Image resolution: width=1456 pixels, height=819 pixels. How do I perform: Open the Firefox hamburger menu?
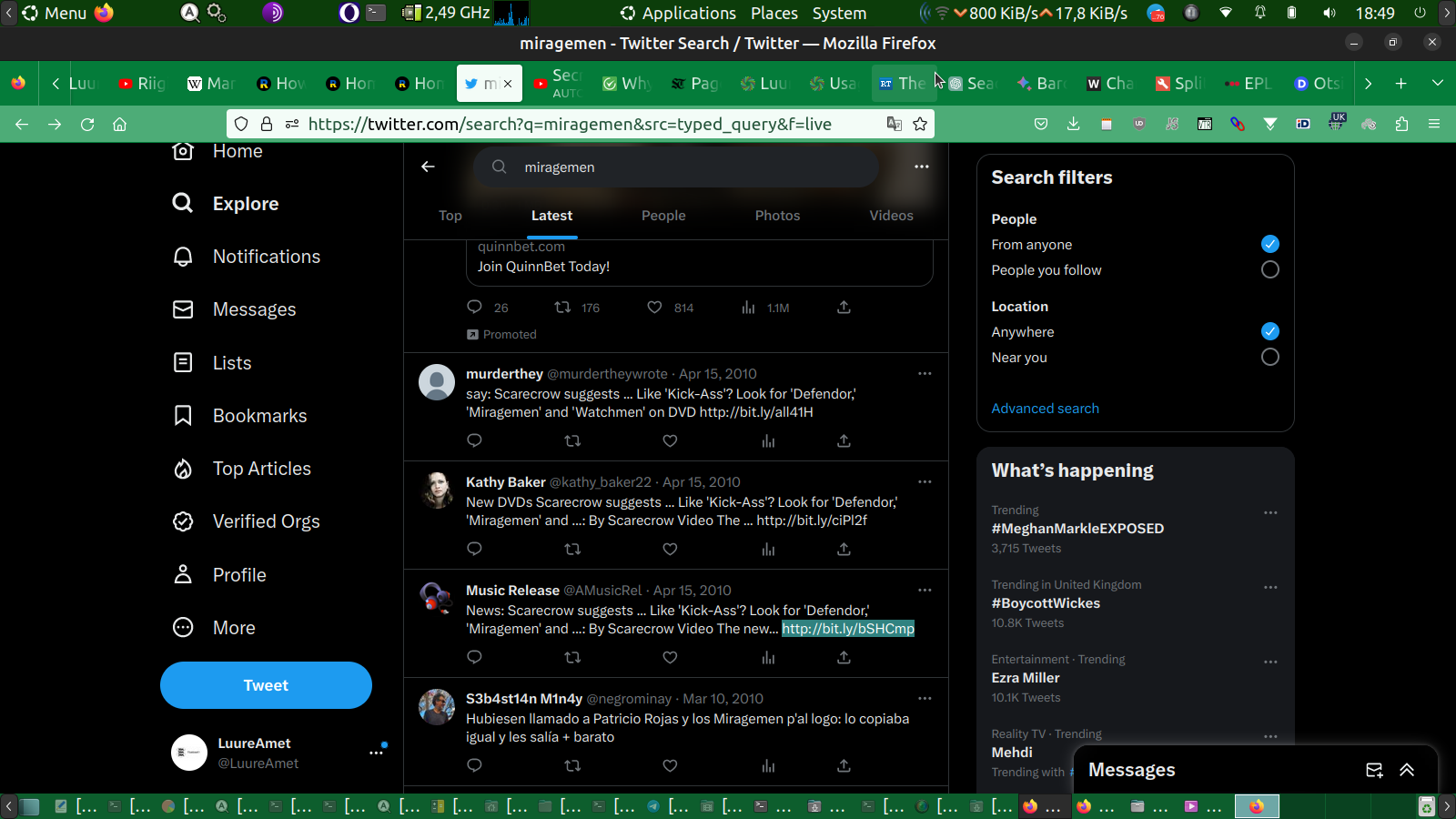(x=1434, y=124)
